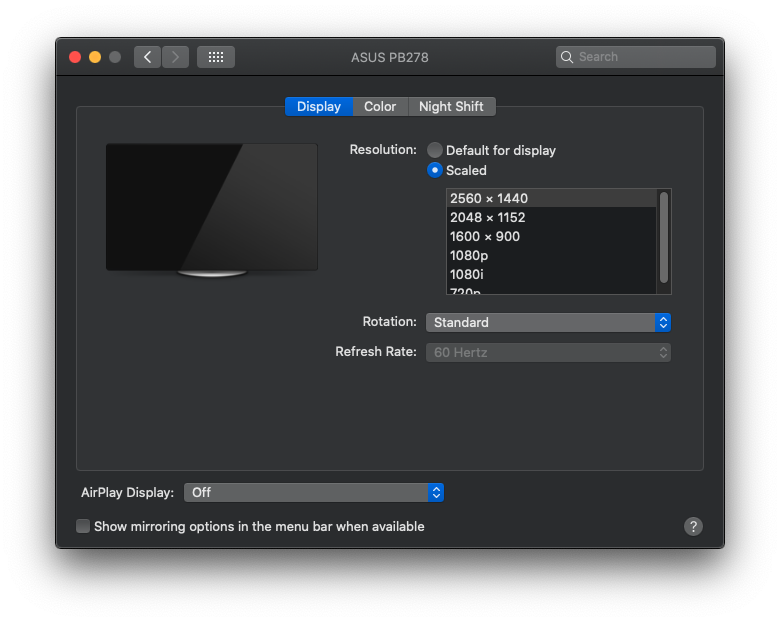Minimize the window with yellow button
The image size is (780, 622).
[x=95, y=57]
